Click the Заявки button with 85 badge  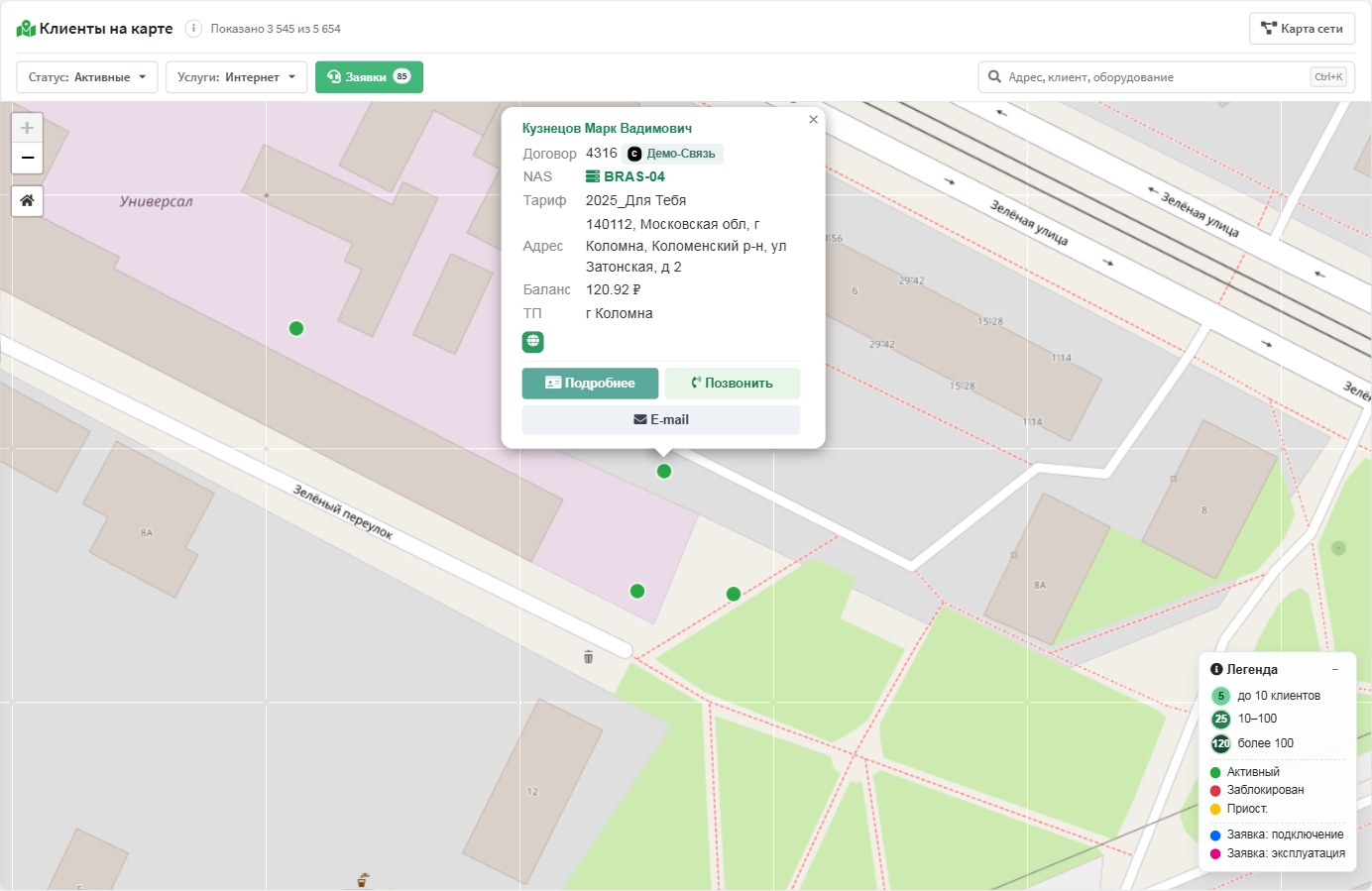(x=369, y=77)
